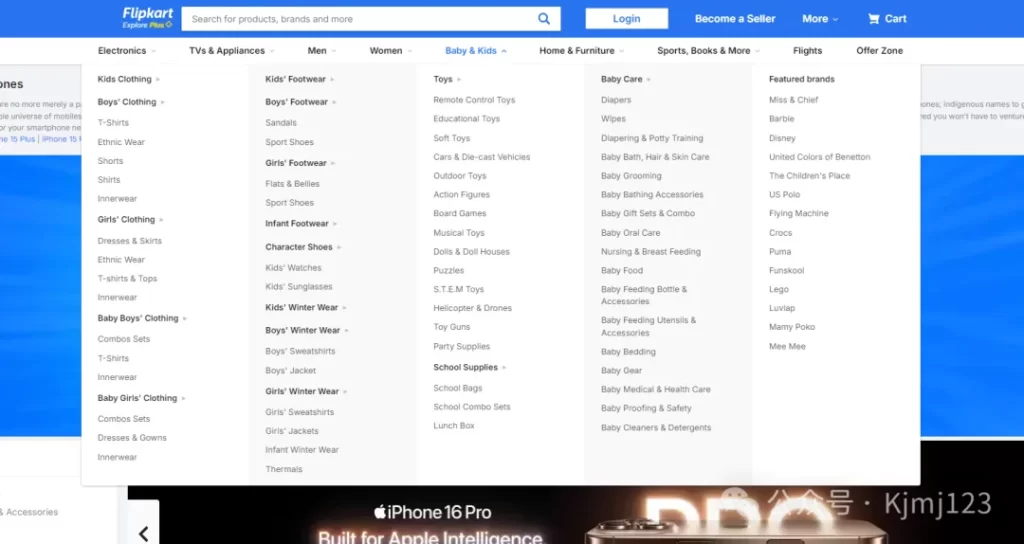Expand the Women menu
This screenshot has width=1024, height=544.
pos(391,50)
